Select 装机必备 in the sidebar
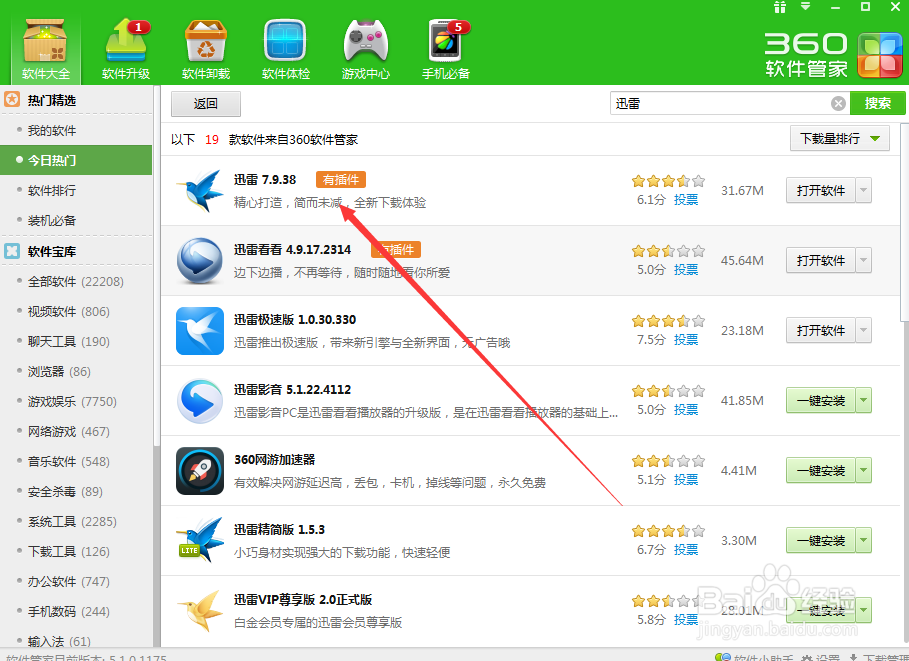909x661 pixels. [x=76, y=220]
